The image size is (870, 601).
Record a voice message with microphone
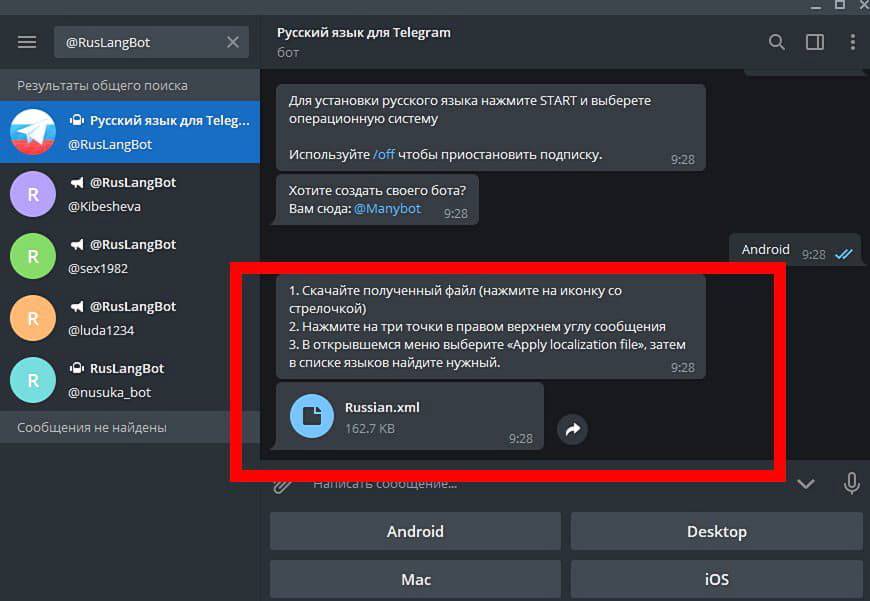pyautogui.click(x=851, y=484)
